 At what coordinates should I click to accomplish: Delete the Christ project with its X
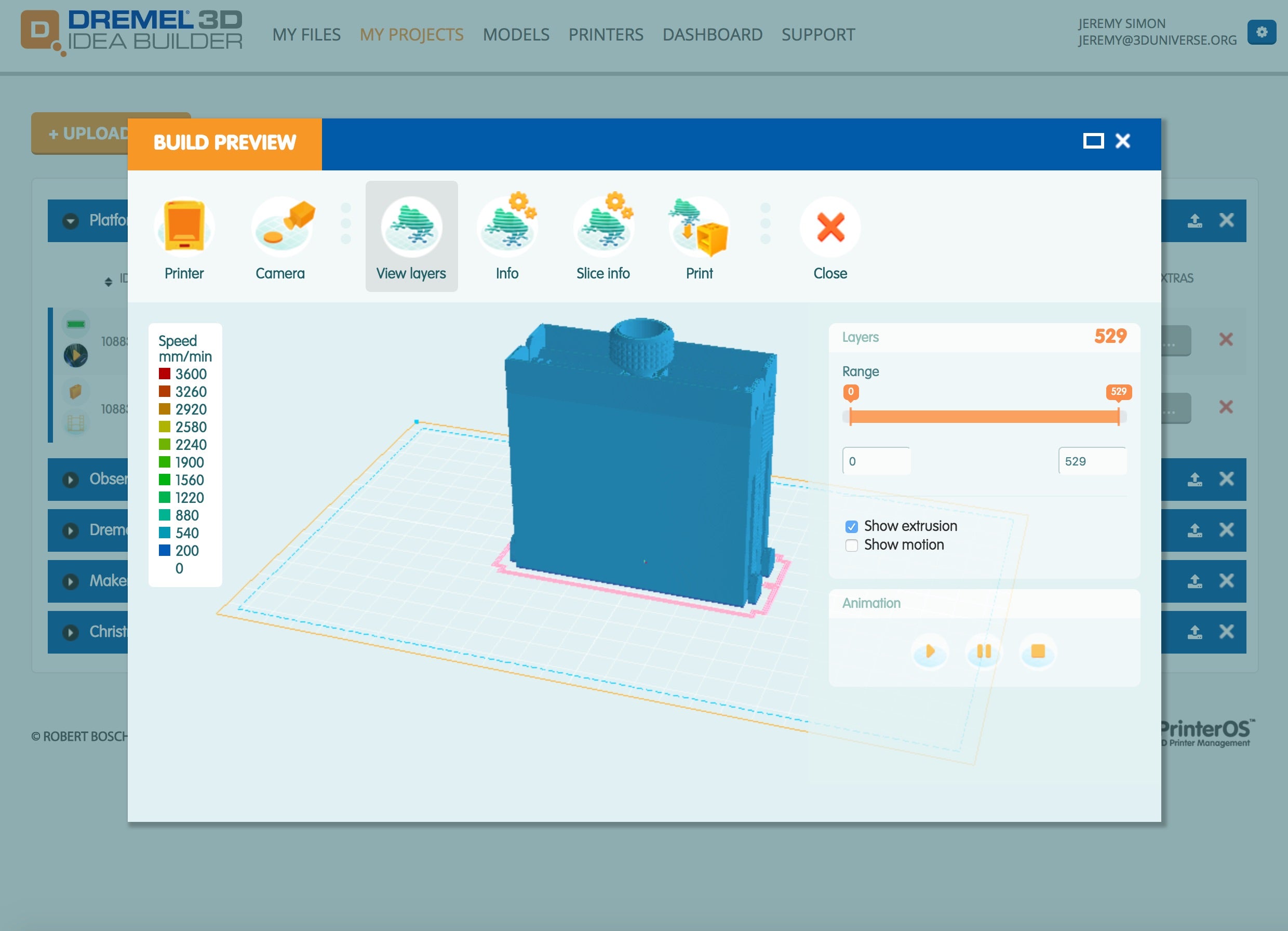pyautogui.click(x=1227, y=632)
